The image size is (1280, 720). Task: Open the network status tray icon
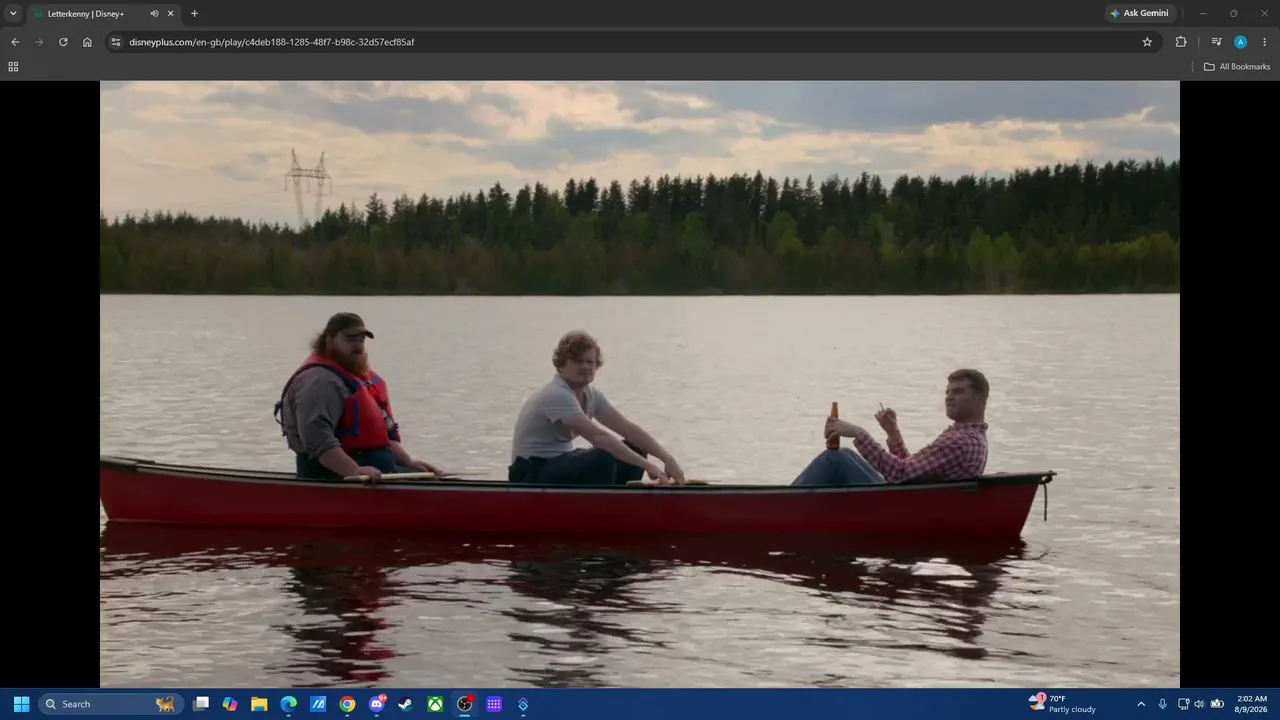pyautogui.click(x=1183, y=704)
